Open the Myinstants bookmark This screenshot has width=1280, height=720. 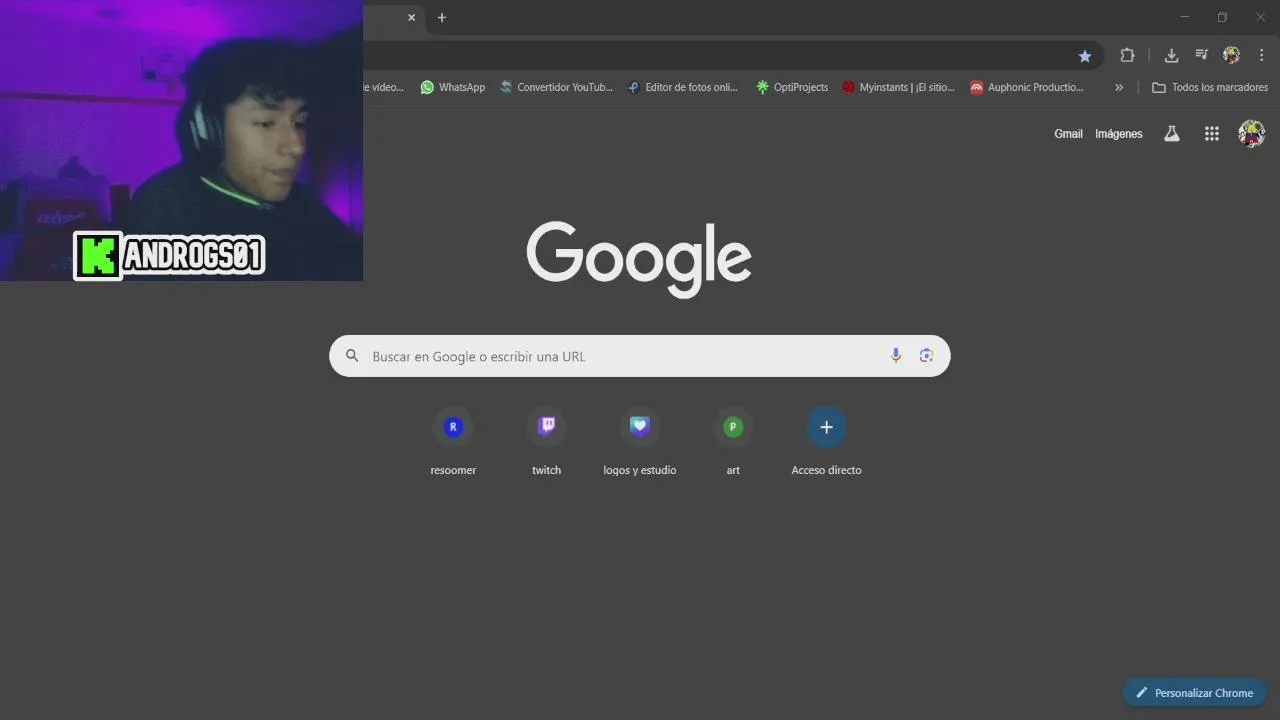898,87
